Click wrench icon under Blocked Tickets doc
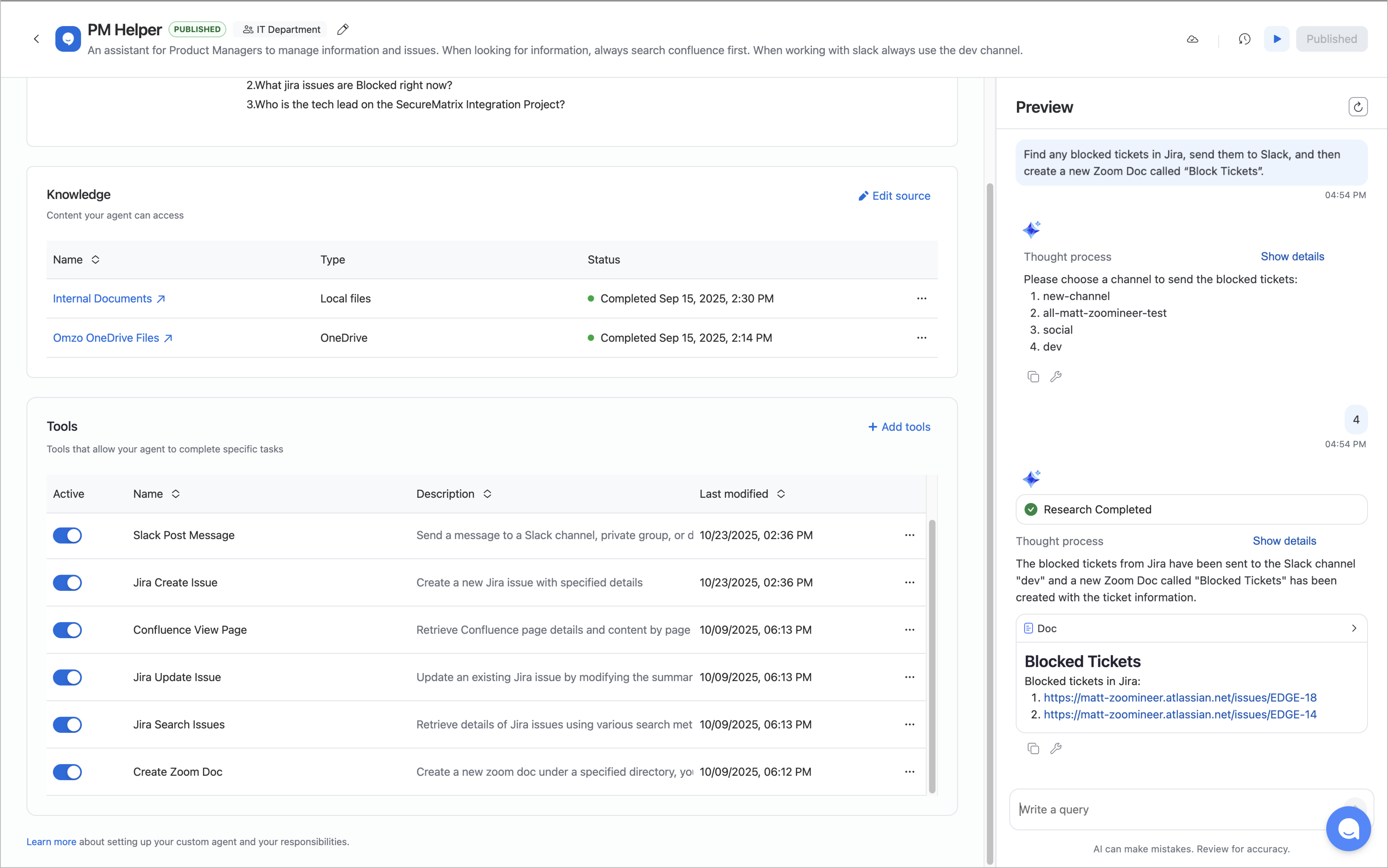The height and width of the screenshot is (868, 1388). click(1056, 748)
